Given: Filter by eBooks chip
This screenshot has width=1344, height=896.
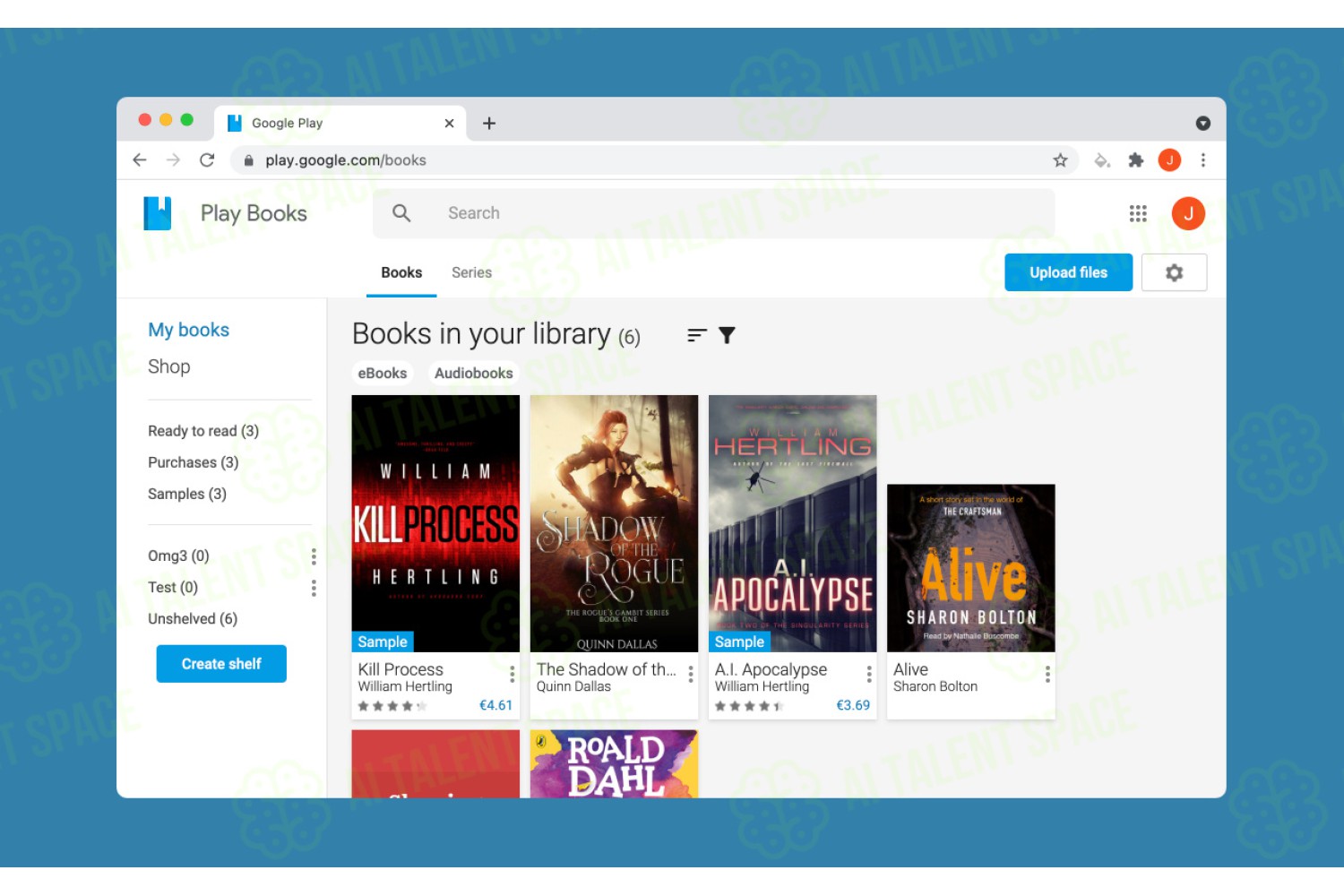Looking at the screenshot, I should [383, 374].
